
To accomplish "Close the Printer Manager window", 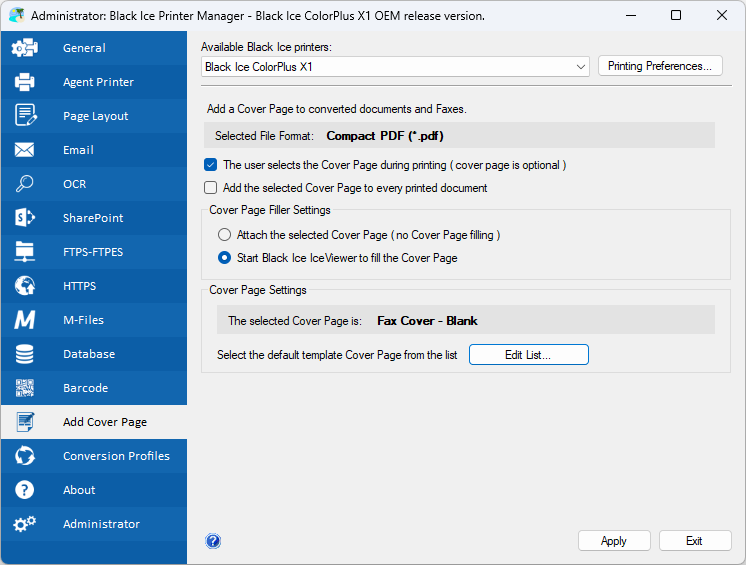I will tap(722, 15).
